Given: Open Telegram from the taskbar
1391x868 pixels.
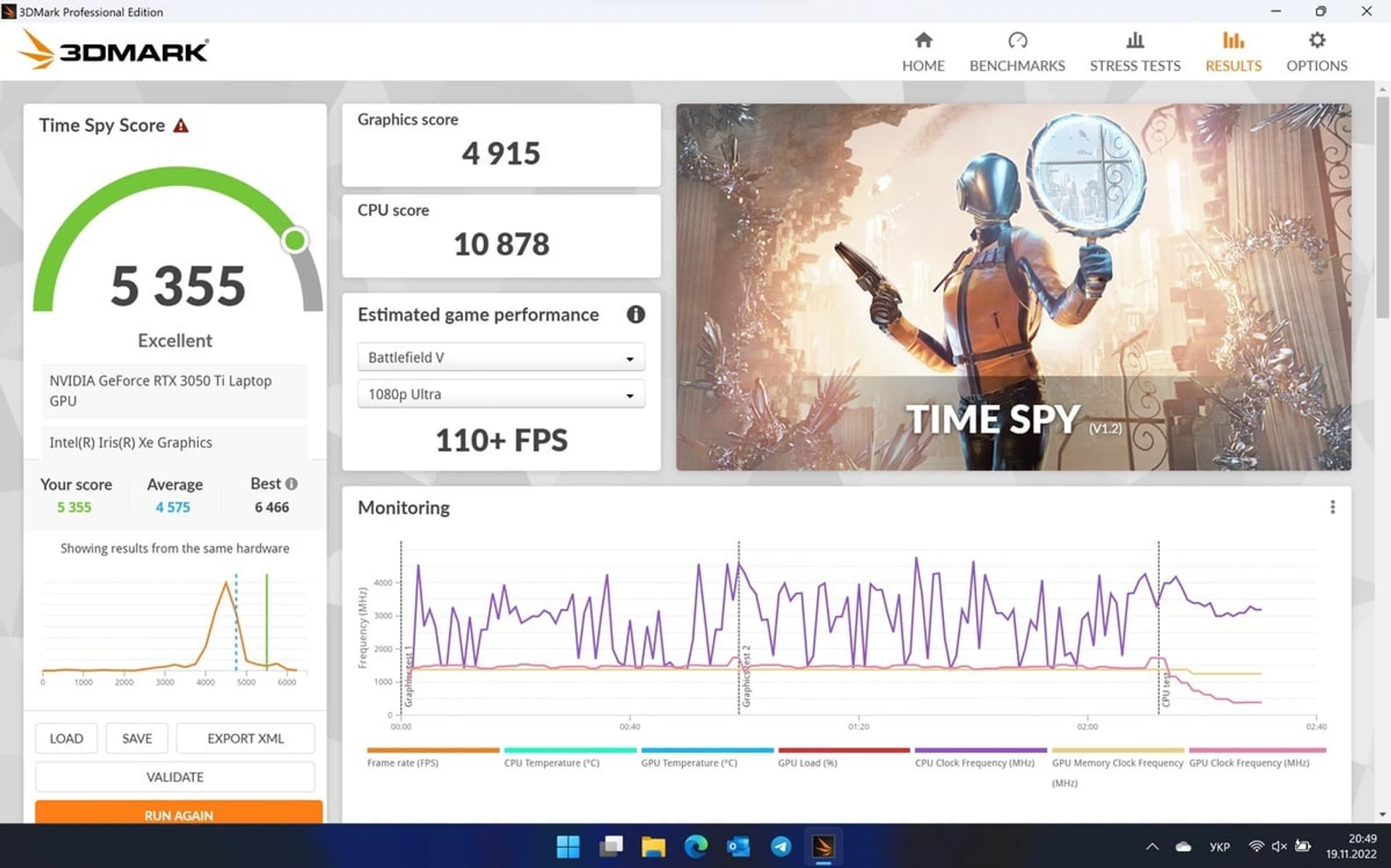Looking at the screenshot, I should pos(781,846).
